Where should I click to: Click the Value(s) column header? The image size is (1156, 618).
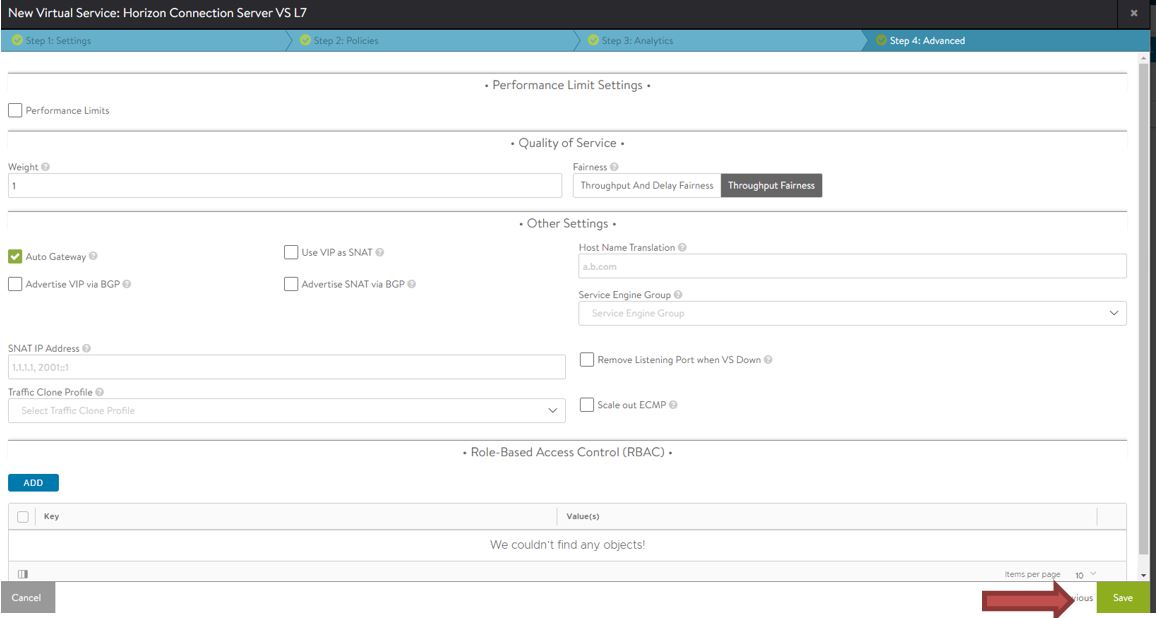pos(582,517)
